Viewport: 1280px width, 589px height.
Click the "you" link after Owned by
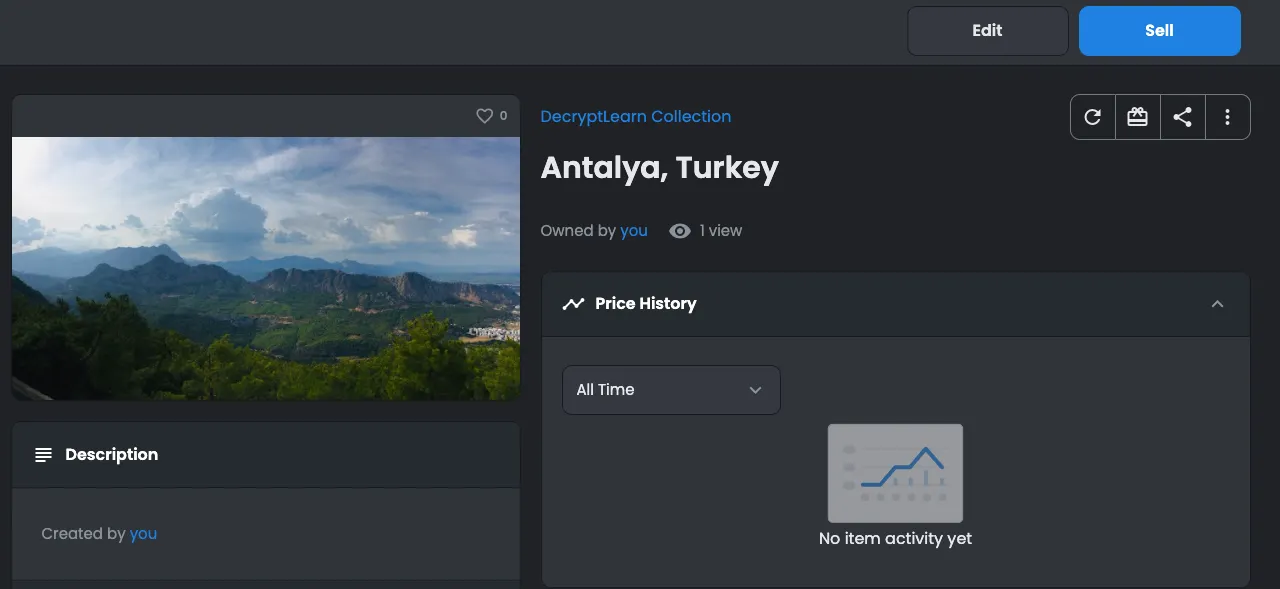(x=633, y=231)
